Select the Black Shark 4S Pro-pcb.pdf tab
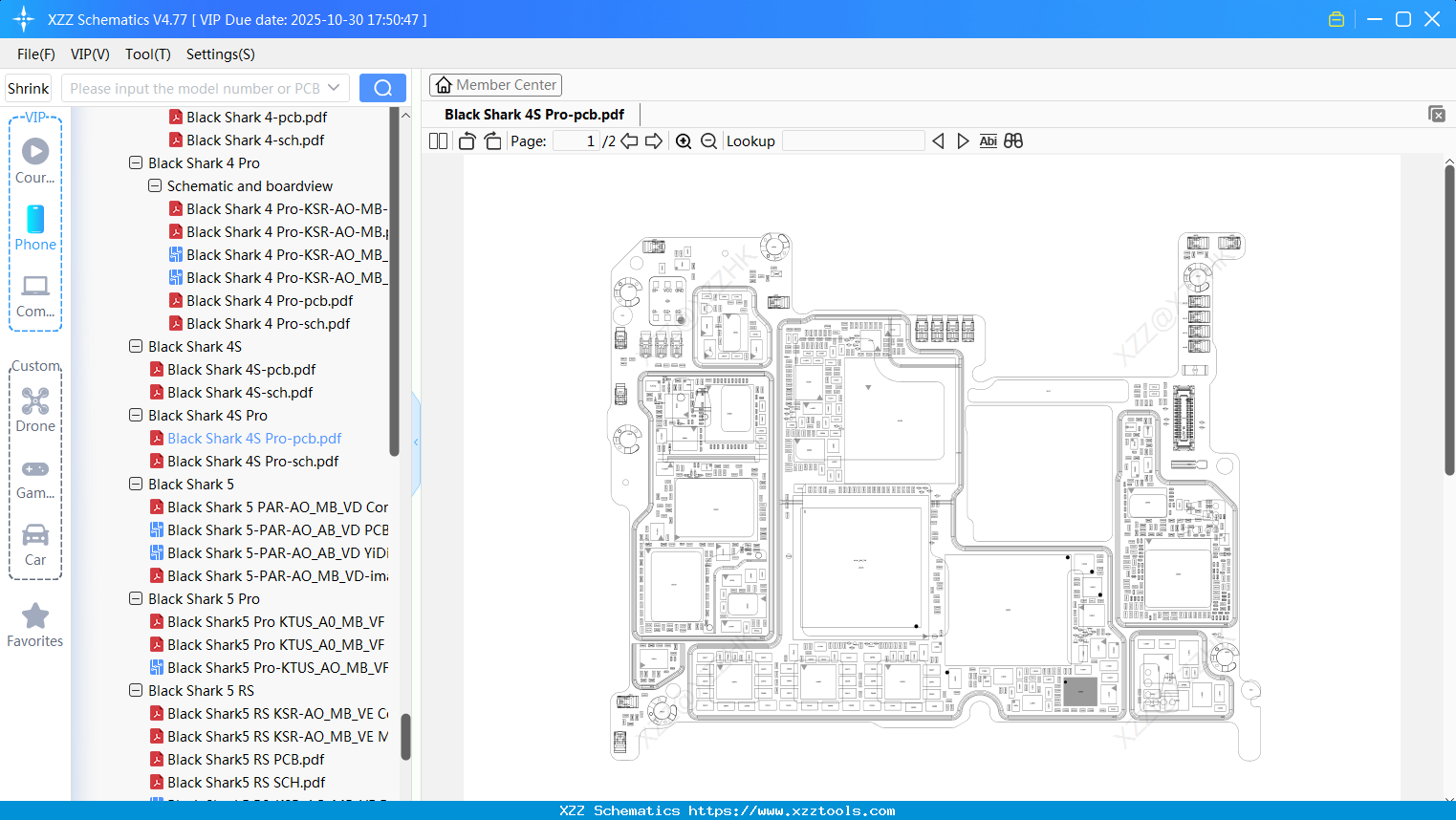 (534, 115)
